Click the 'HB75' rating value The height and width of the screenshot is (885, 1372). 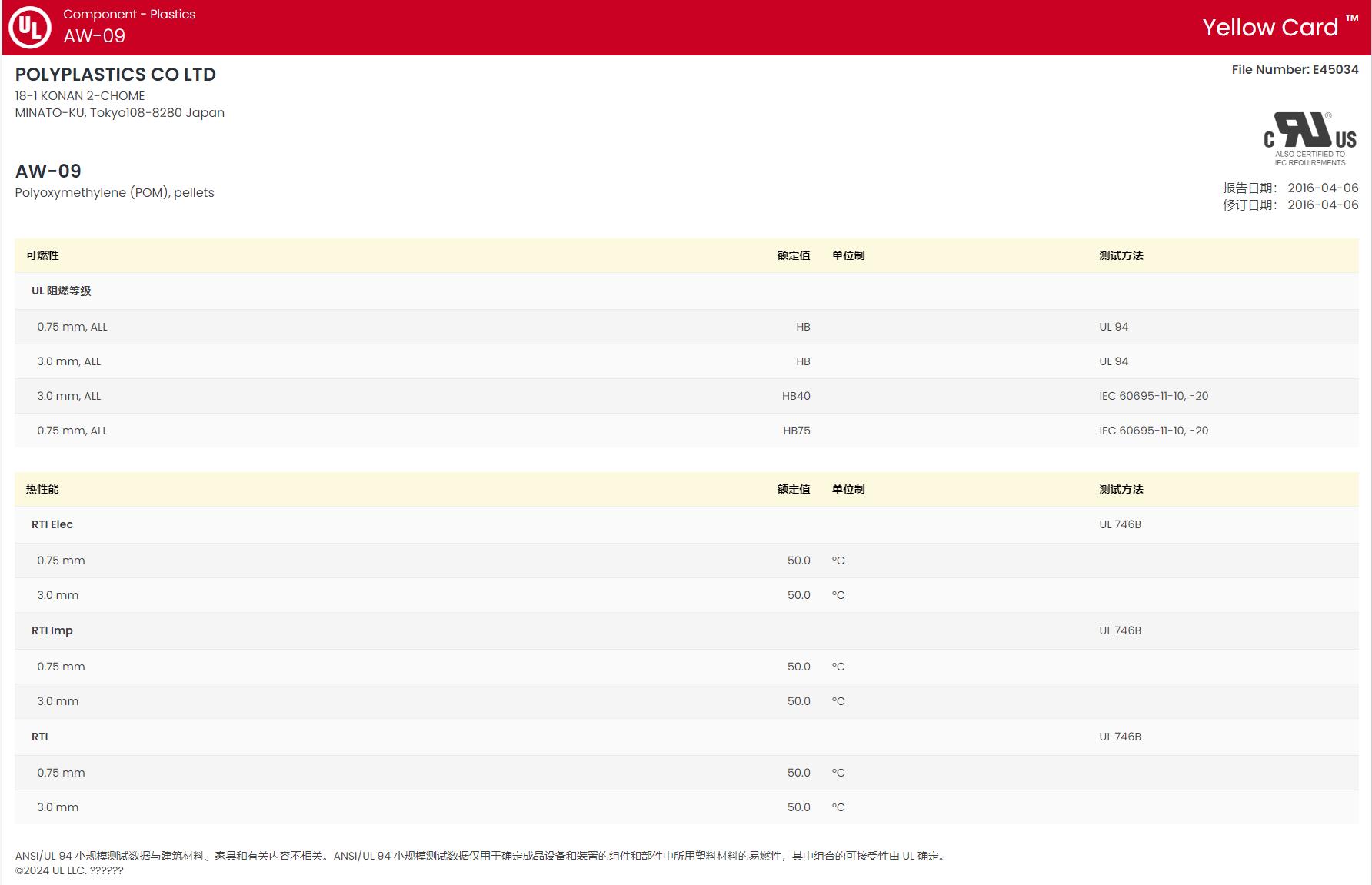pos(797,431)
